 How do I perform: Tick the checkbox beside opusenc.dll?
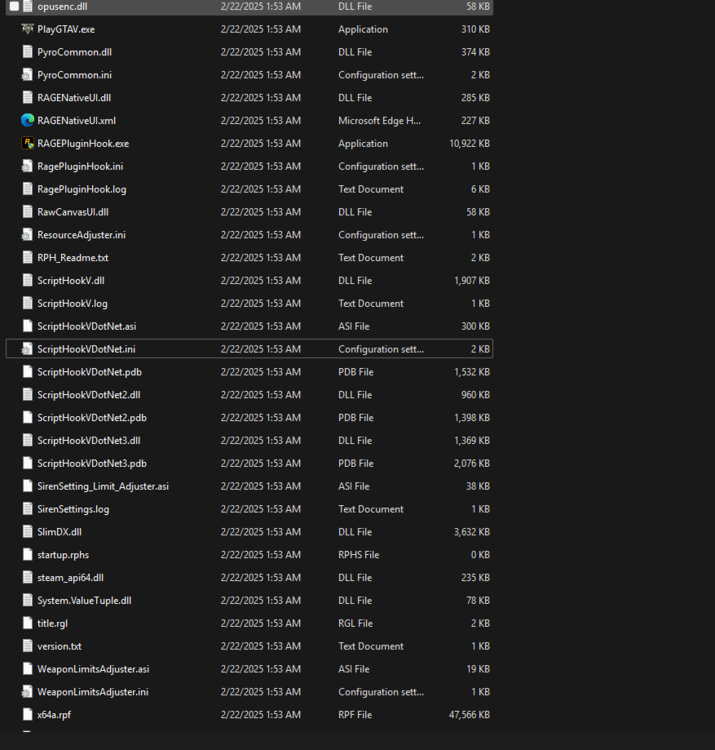click(x=14, y=6)
